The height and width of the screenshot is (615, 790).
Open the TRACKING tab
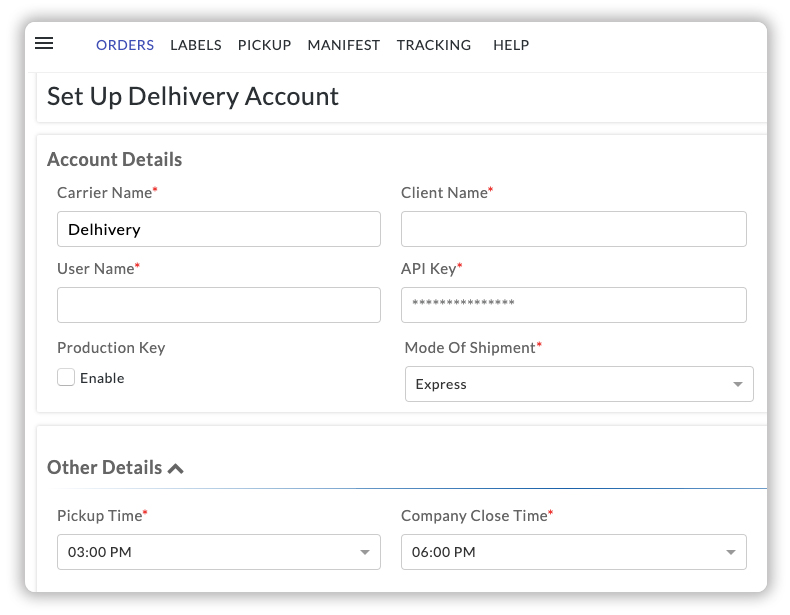[x=434, y=45]
